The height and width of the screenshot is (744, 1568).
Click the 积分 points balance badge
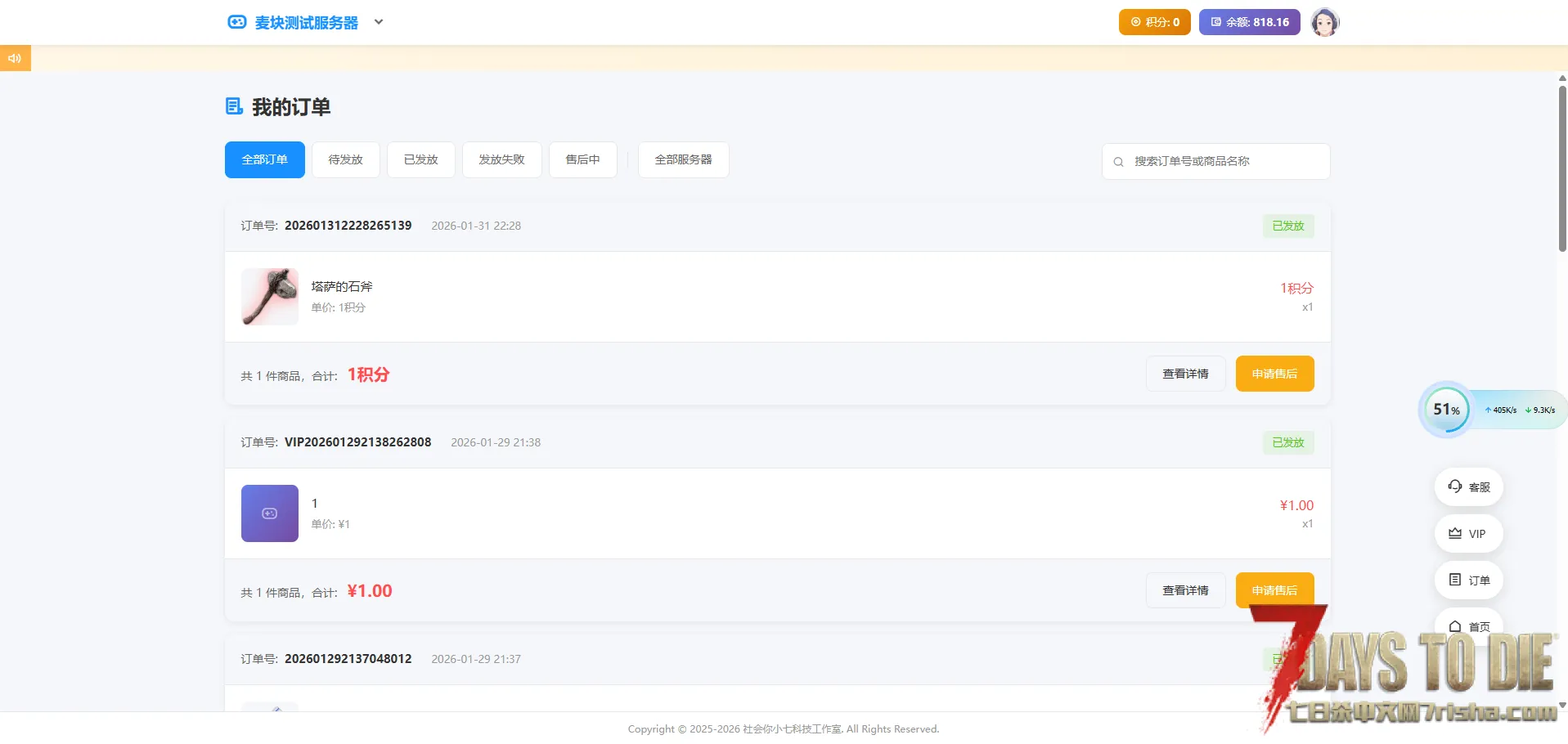click(x=1154, y=22)
